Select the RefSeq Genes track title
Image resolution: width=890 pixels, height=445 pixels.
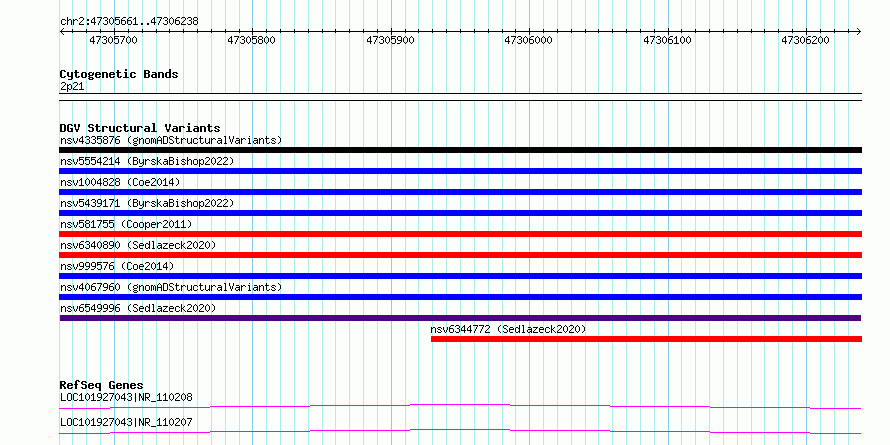102,385
